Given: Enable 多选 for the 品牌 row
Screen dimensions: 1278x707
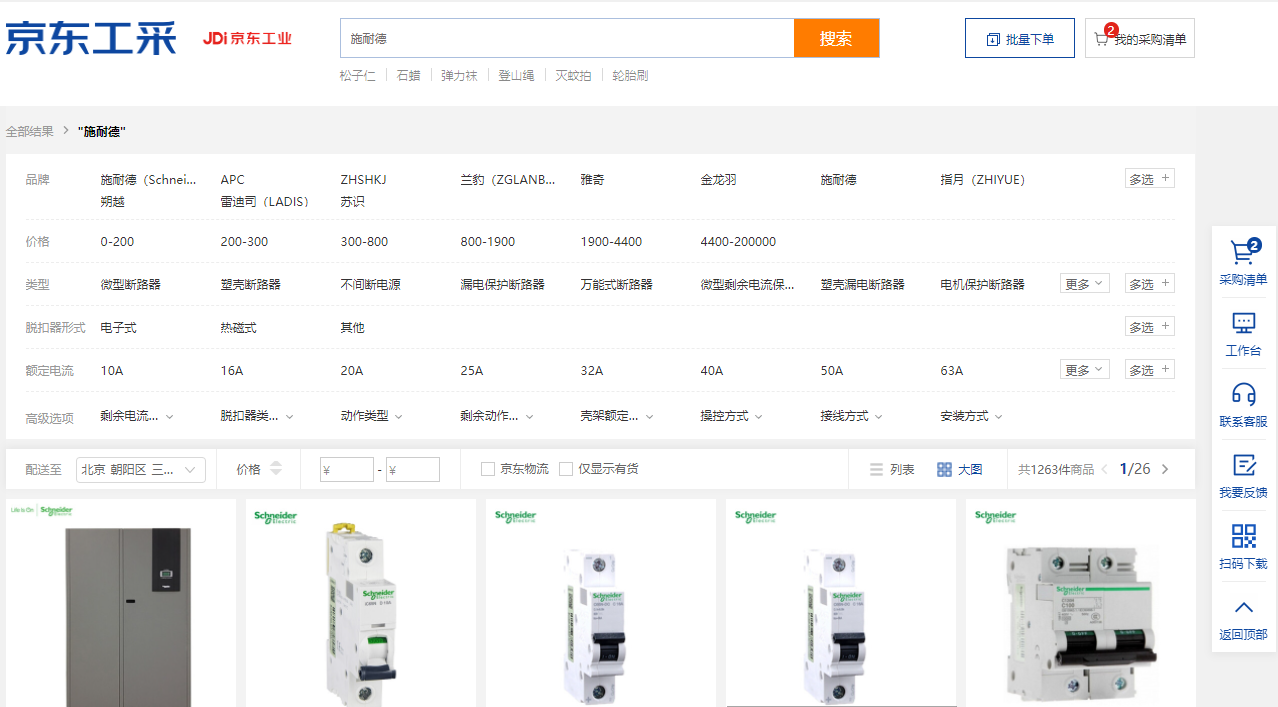Looking at the screenshot, I should pos(1150,179).
